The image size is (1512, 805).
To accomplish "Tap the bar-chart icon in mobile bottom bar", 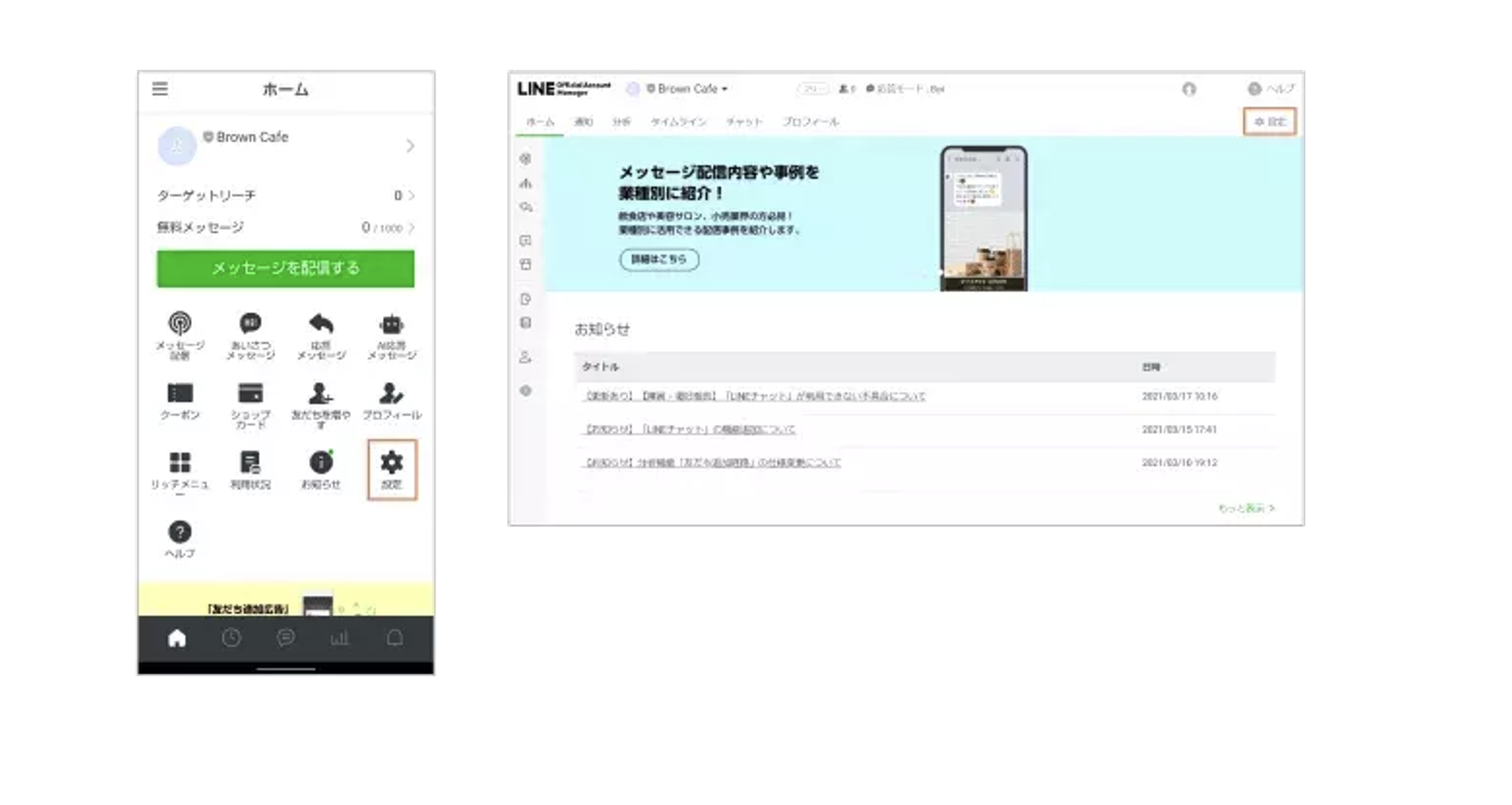I will (x=340, y=638).
